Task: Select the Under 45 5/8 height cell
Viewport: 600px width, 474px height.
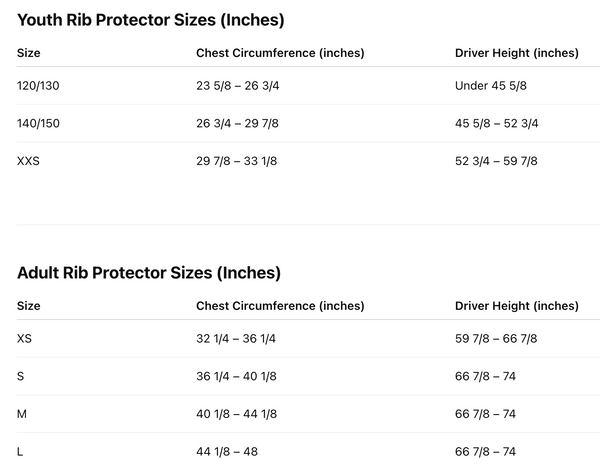Action: pos(490,86)
